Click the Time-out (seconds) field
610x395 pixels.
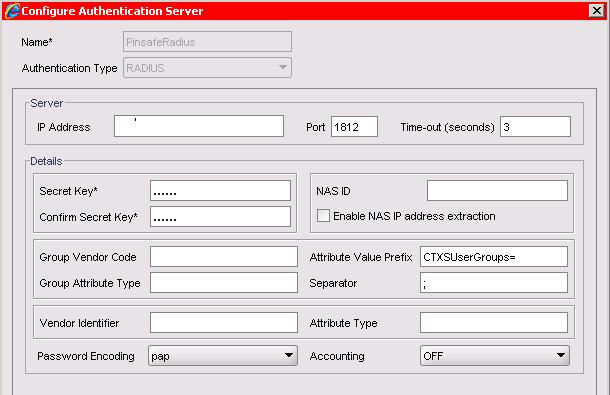pyautogui.click(x=535, y=126)
